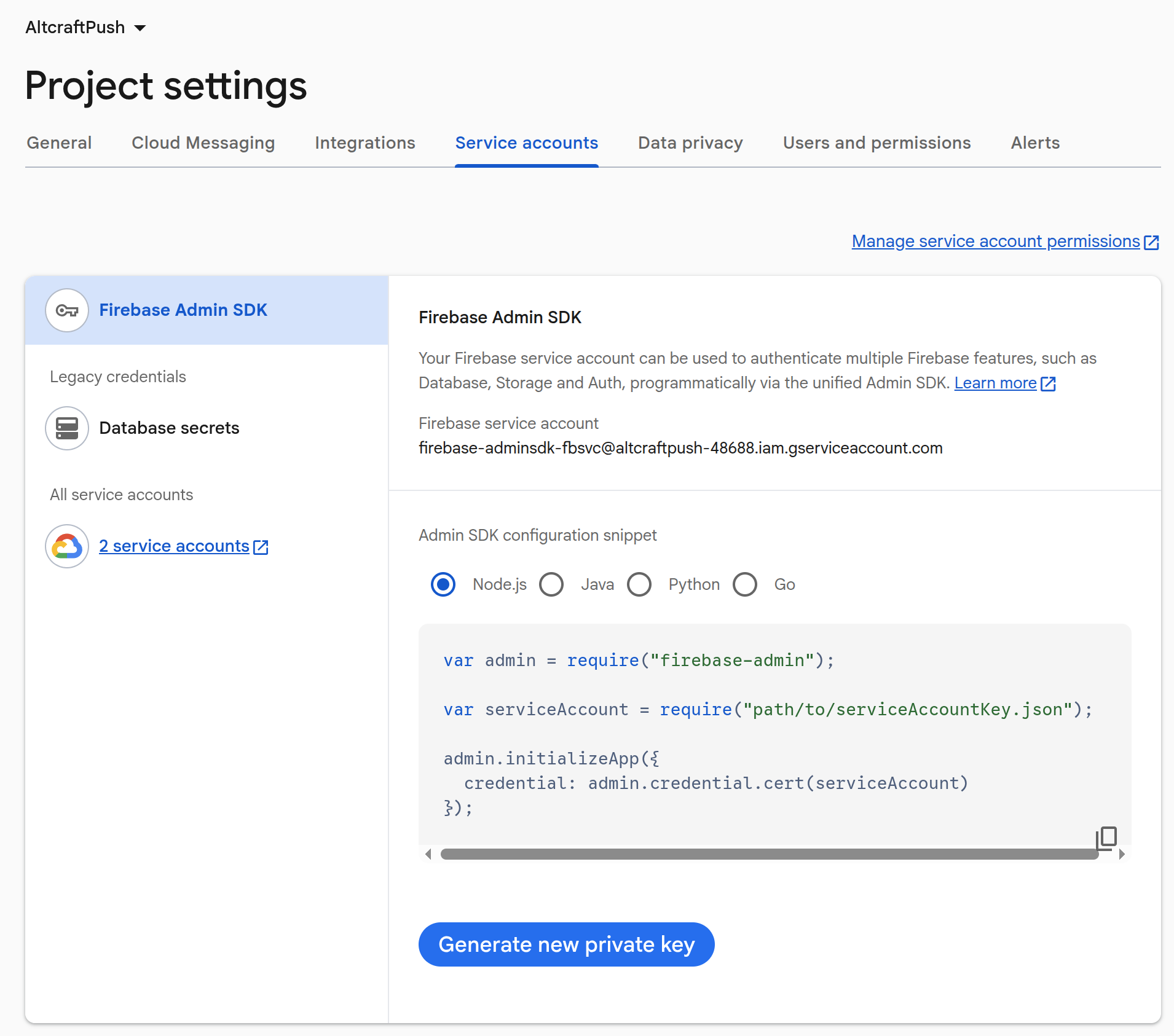Click Generate new private key button
The height and width of the screenshot is (1036, 1174).
tap(566, 944)
